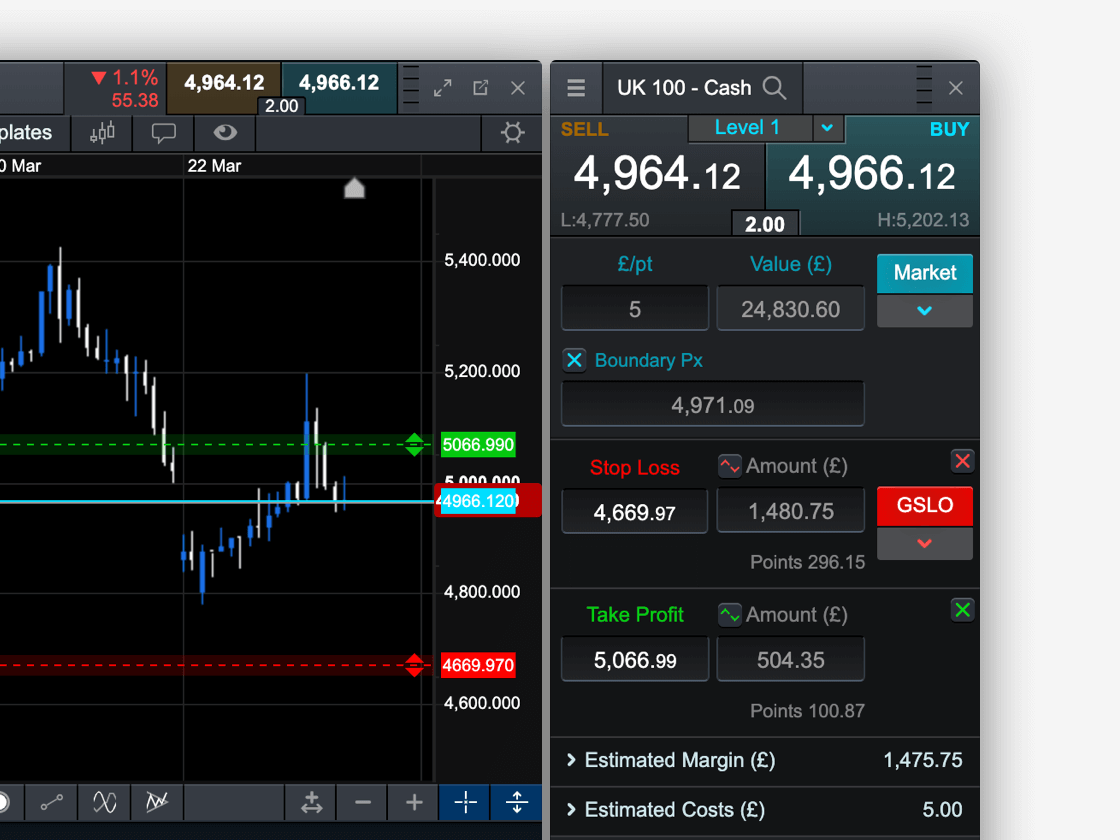The height and width of the screenshot is (840, 1120).
Task: Open the oscillator indicator tool
Action: pyautogui.click(x=103, y=803)
